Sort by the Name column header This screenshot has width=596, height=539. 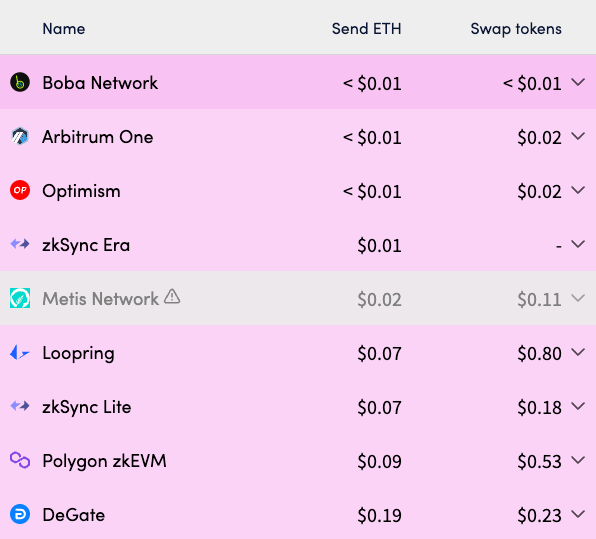coord(64,29)
